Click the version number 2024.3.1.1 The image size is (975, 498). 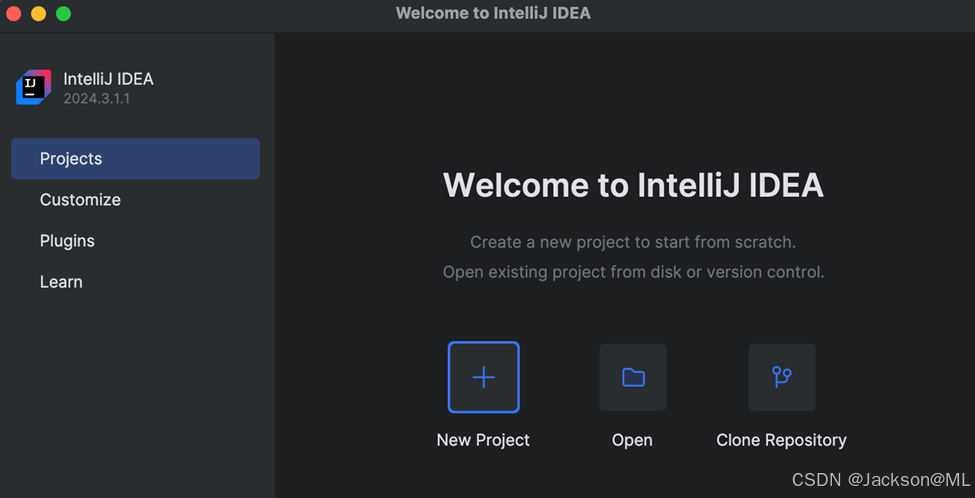pyautogui.click(x=97, y=99)
